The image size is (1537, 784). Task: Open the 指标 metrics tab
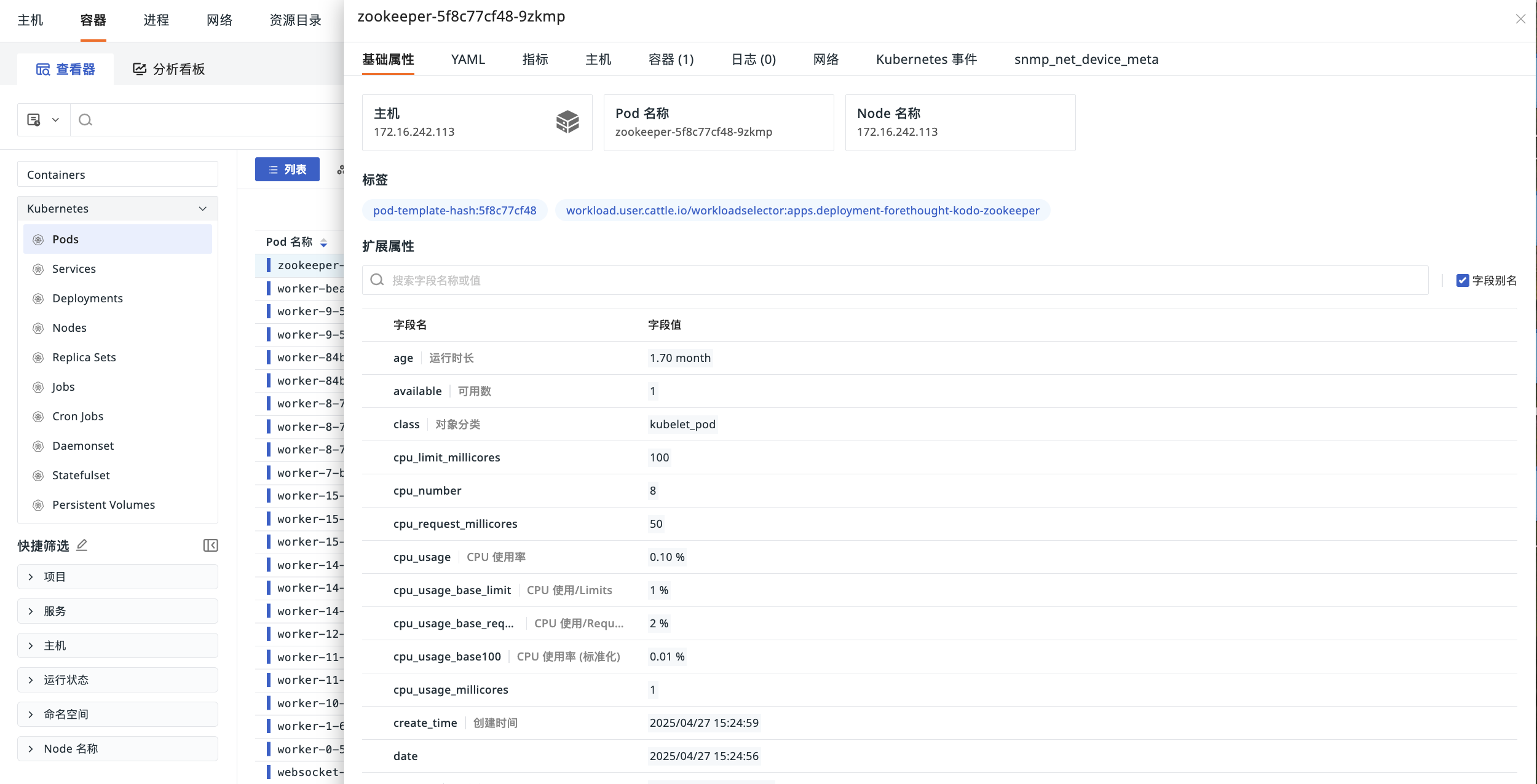click(x=535, y=60)
